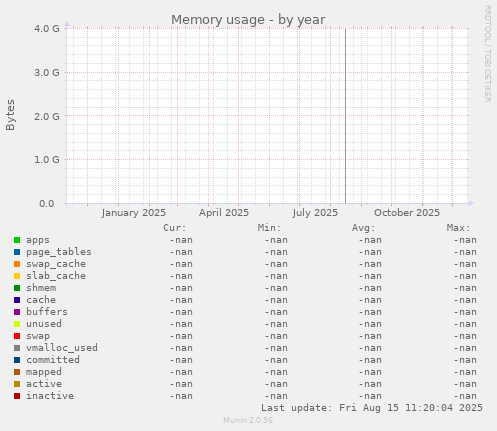The height and width of the screenshot is (431, 497).
Task: Click the 'vmalloc_used' legend label
Action: pos(62,348)
